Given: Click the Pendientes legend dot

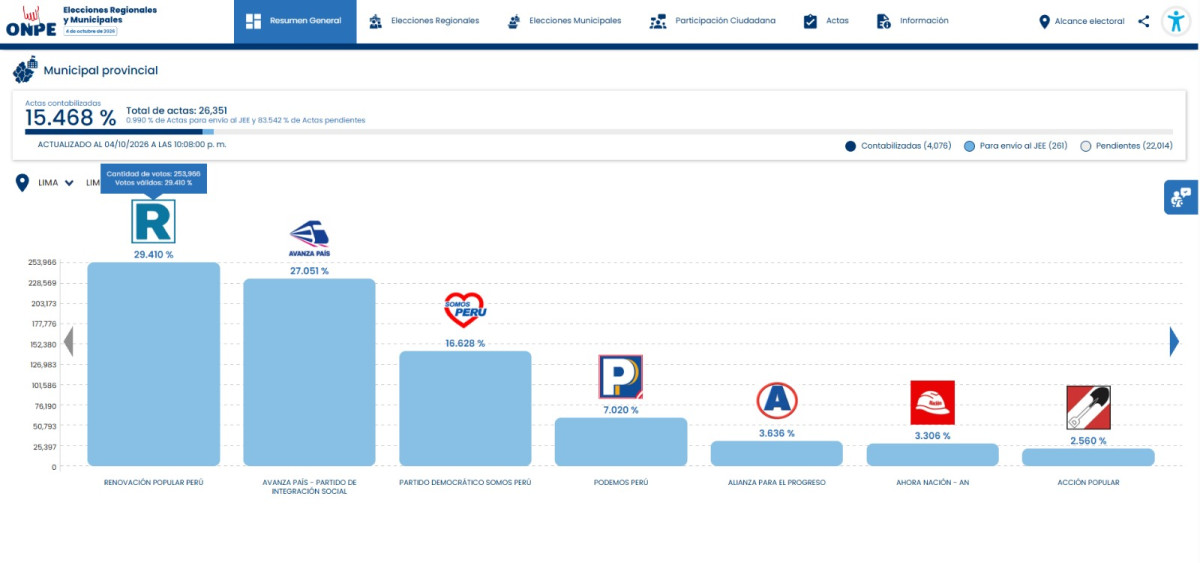Looking at the screenshot, I should click(x=1086, y=146).
